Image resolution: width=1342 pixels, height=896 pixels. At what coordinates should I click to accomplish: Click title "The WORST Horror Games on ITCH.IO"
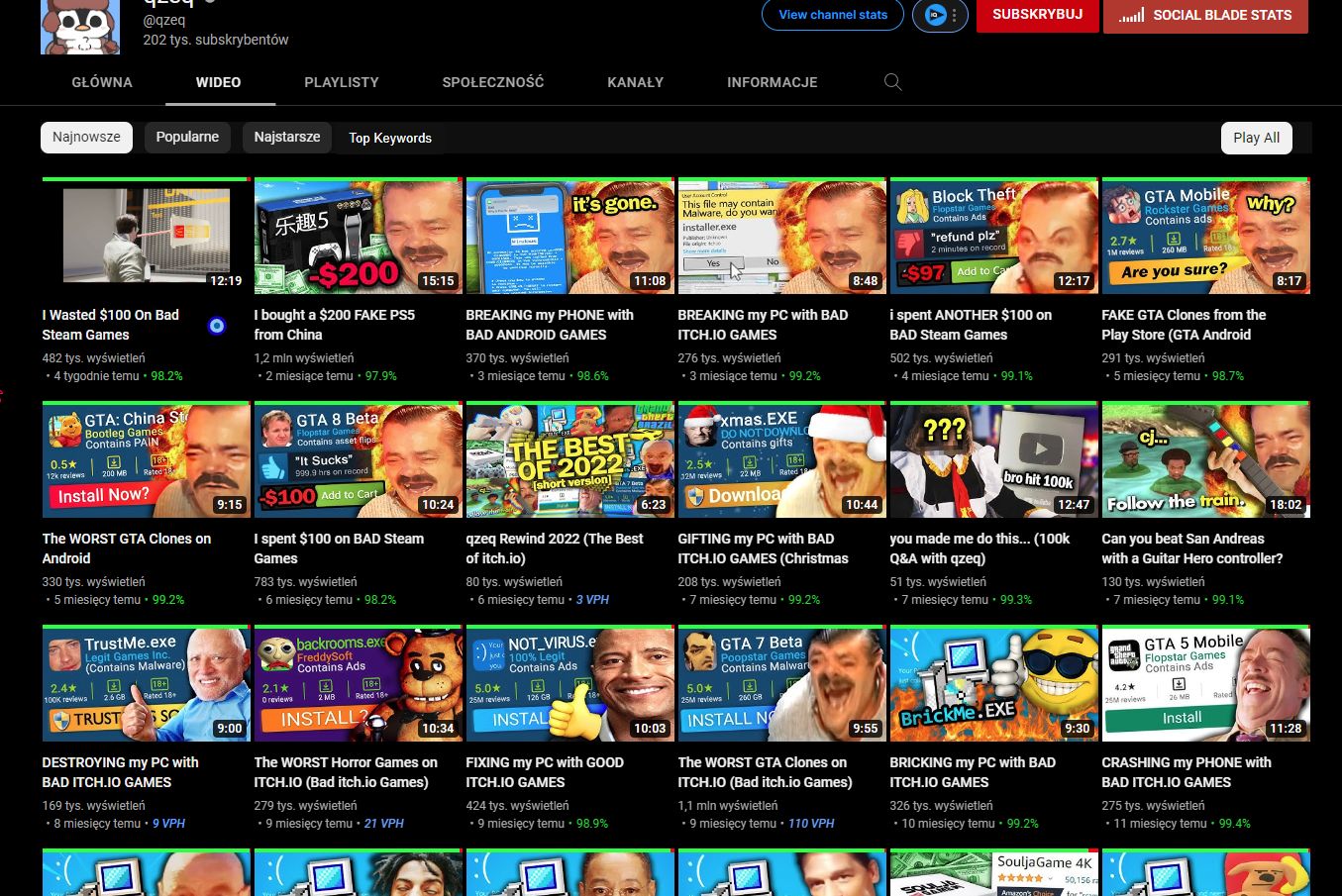pos(346,772)
